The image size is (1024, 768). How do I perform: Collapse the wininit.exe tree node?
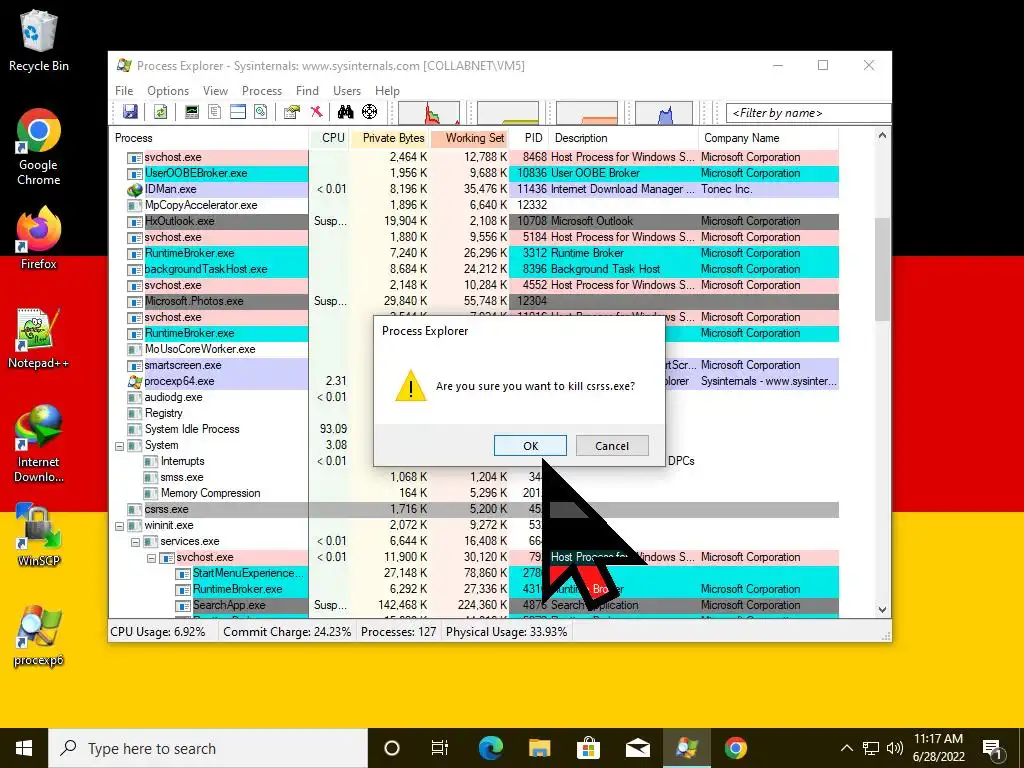(120, 526)
